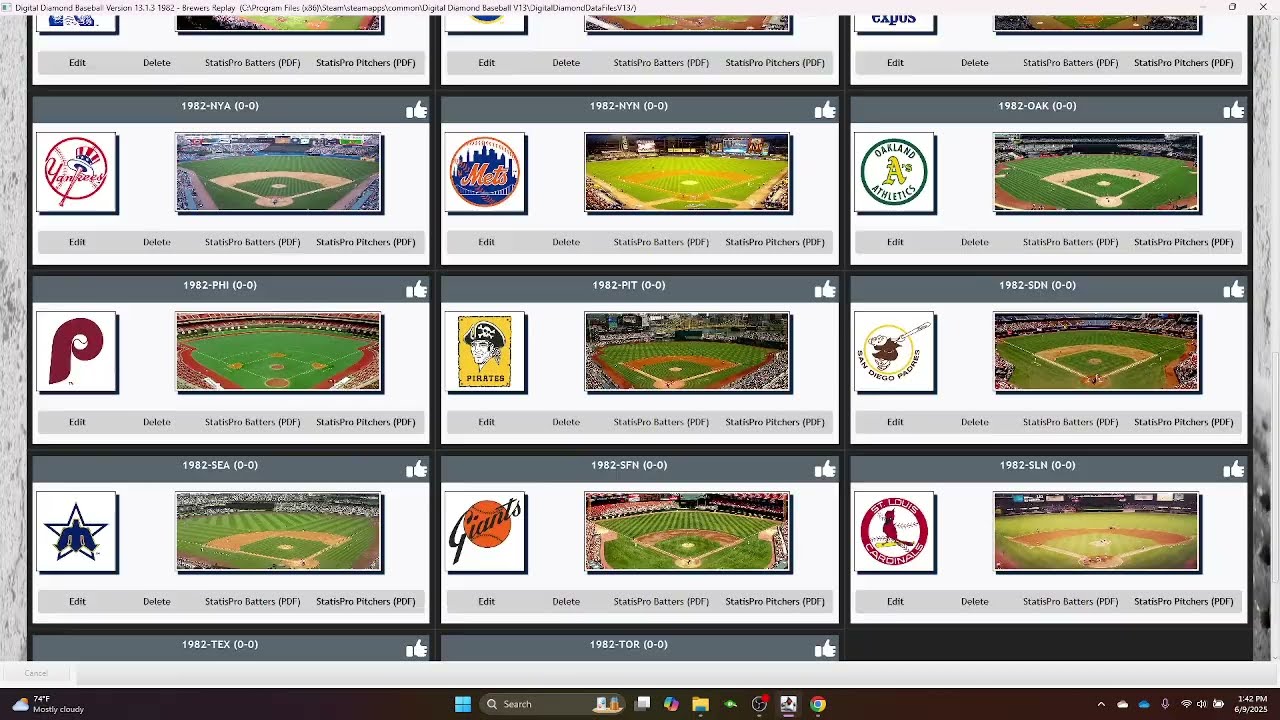The image size is (1280, 720).
Task: Open the taskbar clock and date
Action: (x=1252, y=704)
